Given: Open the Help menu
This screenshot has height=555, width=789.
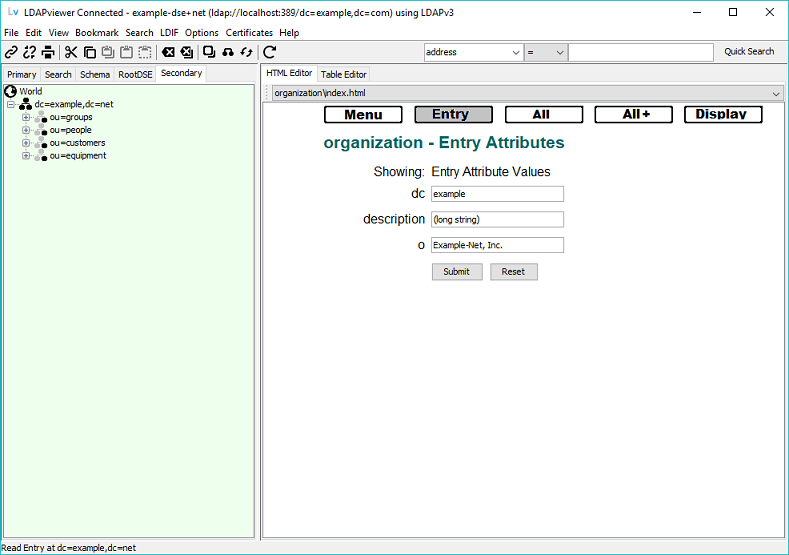Looking at the screenshot, I should pyautogui.click(x=289, y=33).
